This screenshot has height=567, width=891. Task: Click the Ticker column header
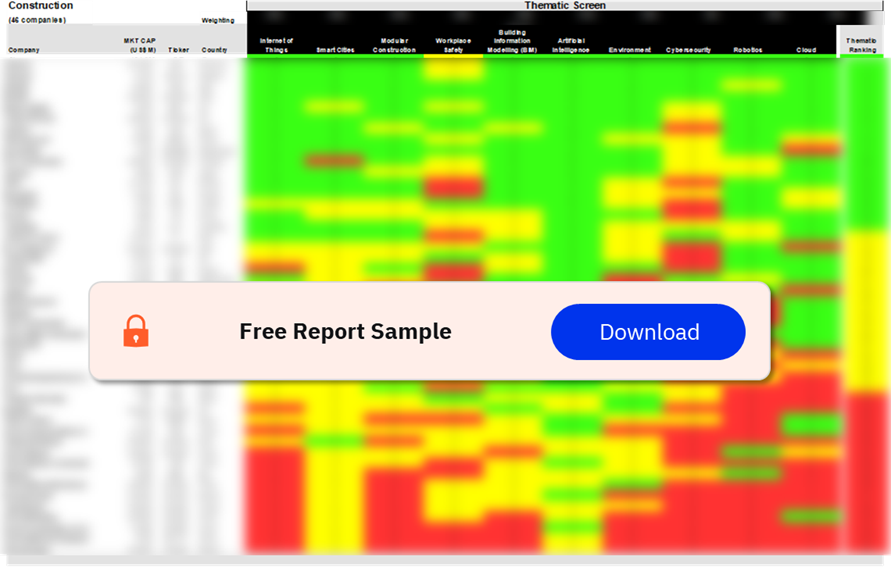[x=178, y=50]
